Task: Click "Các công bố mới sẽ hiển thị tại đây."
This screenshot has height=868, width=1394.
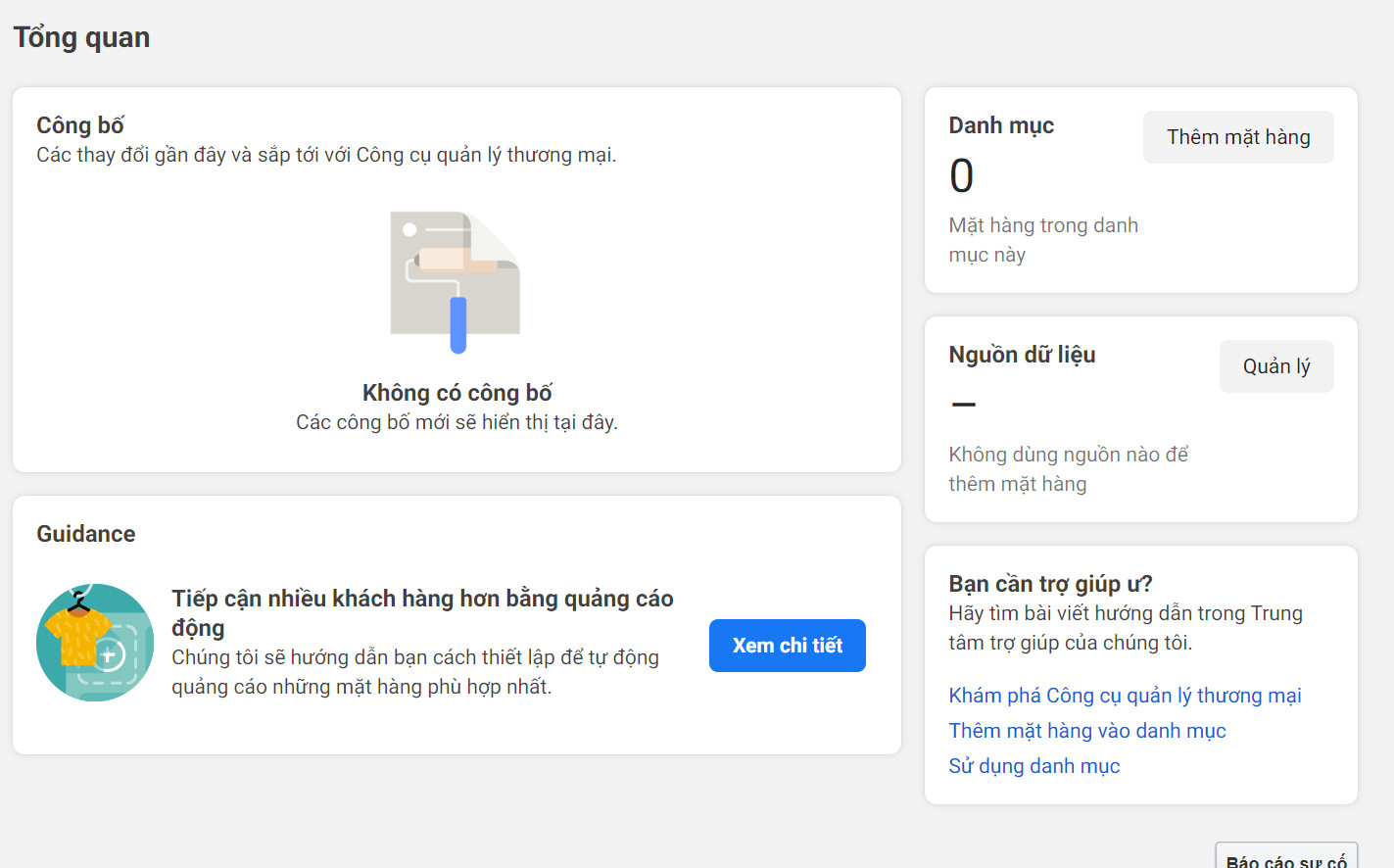Action: (x=457, y=422)
